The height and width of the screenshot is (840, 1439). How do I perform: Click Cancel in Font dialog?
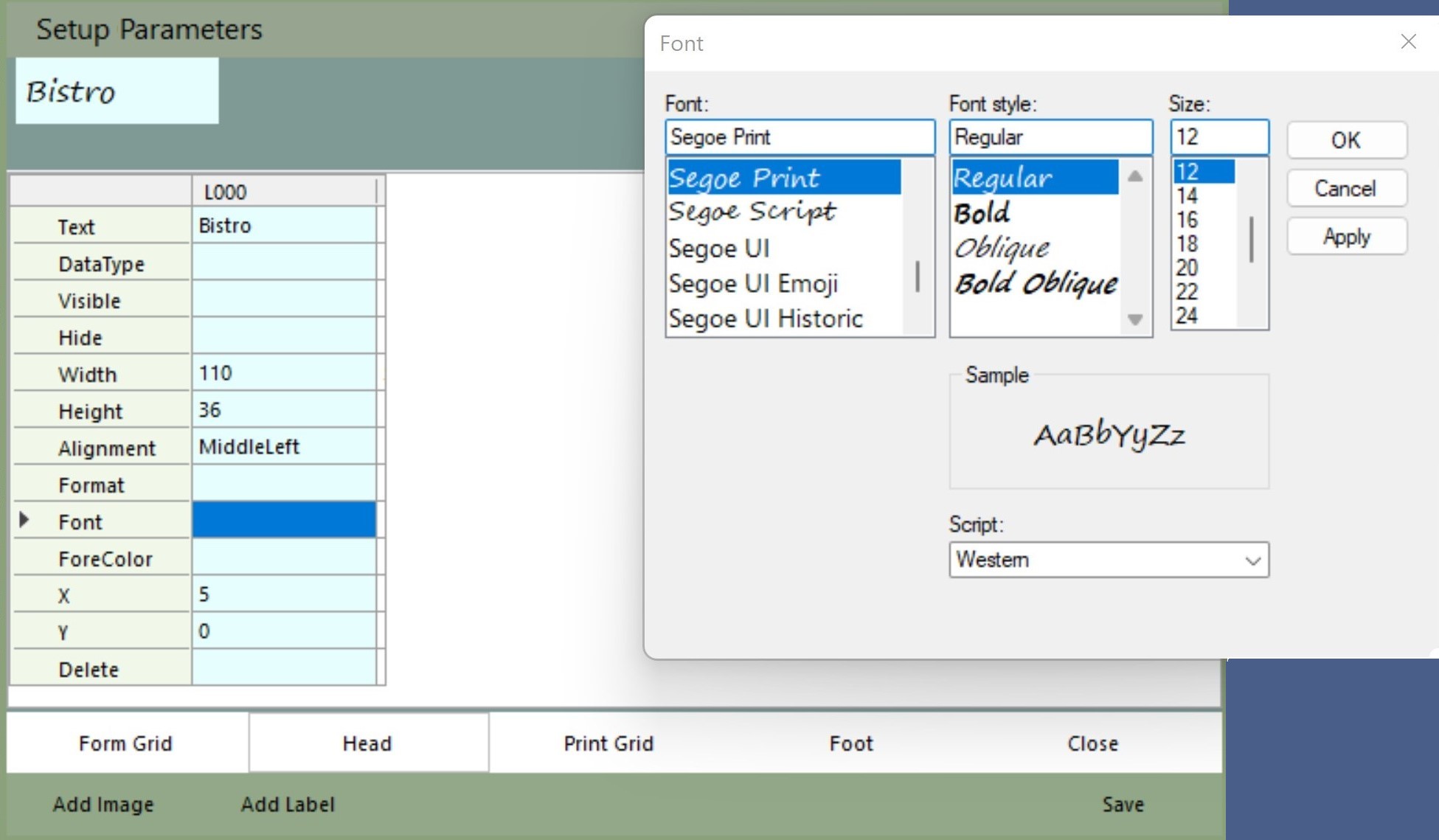(x=1345, y=189)
